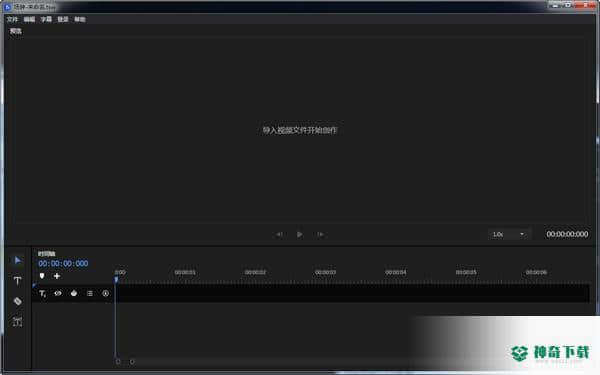Step back to the previous frame

coord(279,234)
